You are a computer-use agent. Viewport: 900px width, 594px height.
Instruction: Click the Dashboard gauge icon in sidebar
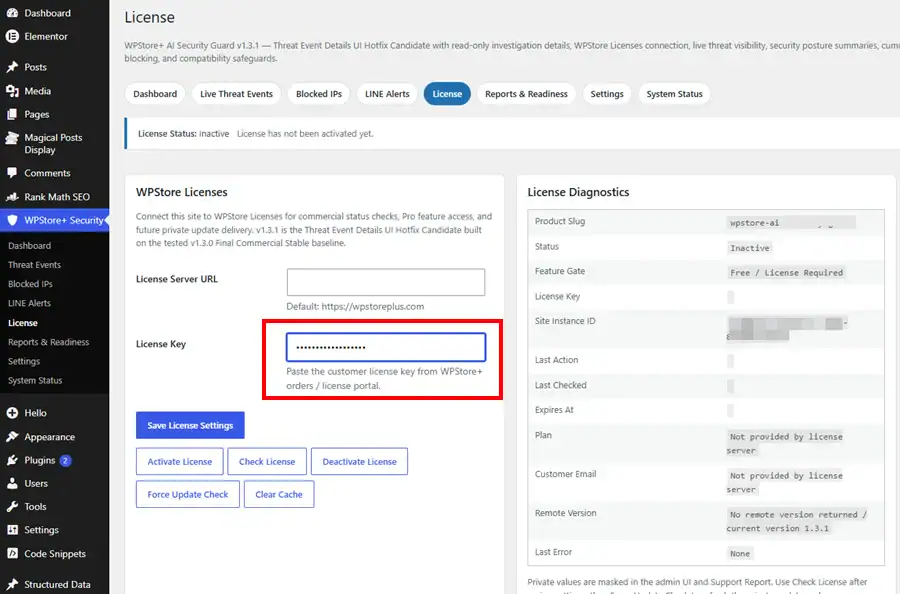pyautogui.click(x=12, y=13)
